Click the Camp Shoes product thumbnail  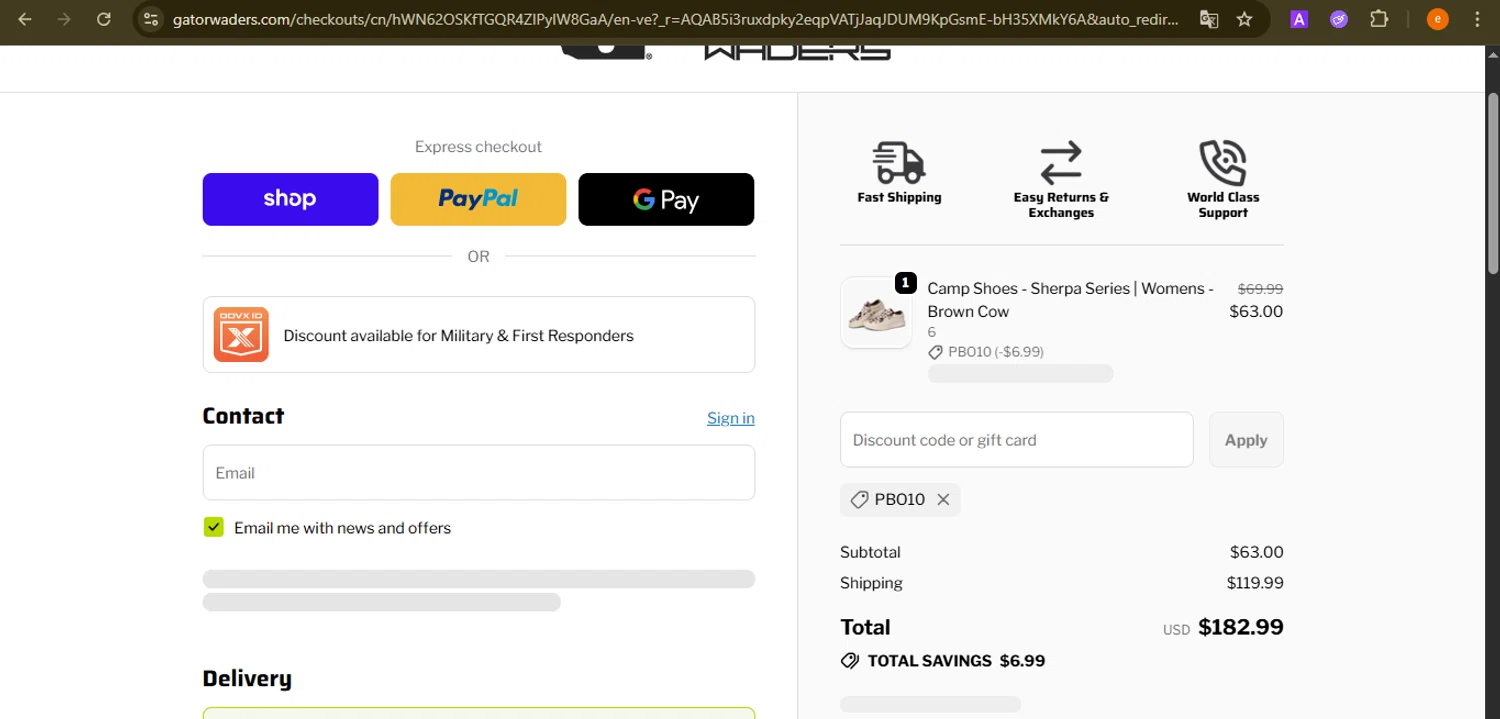(876, 313)
